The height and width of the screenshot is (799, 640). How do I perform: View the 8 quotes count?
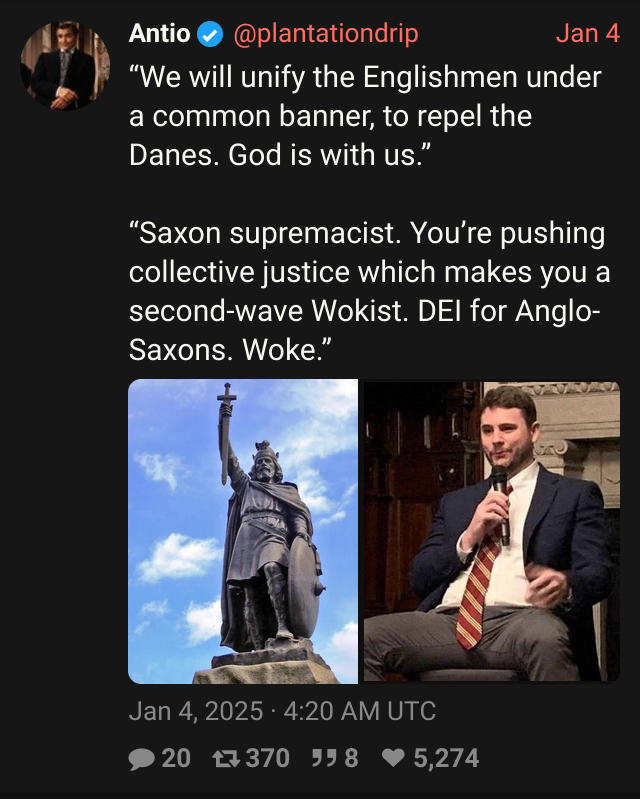352,758
